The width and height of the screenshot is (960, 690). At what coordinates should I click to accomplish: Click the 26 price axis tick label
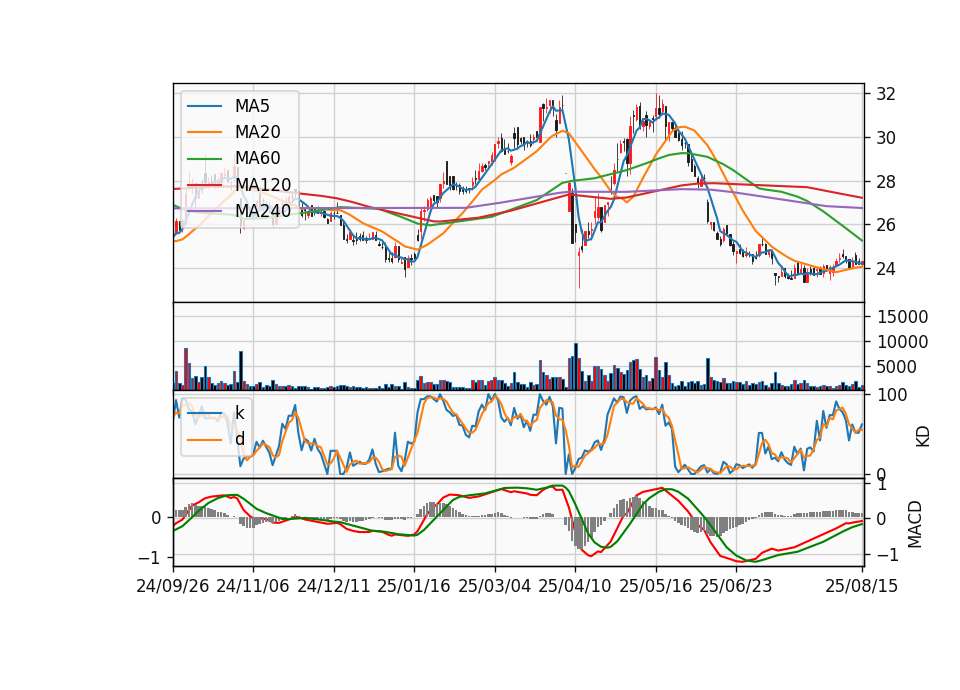coord(886,225)
